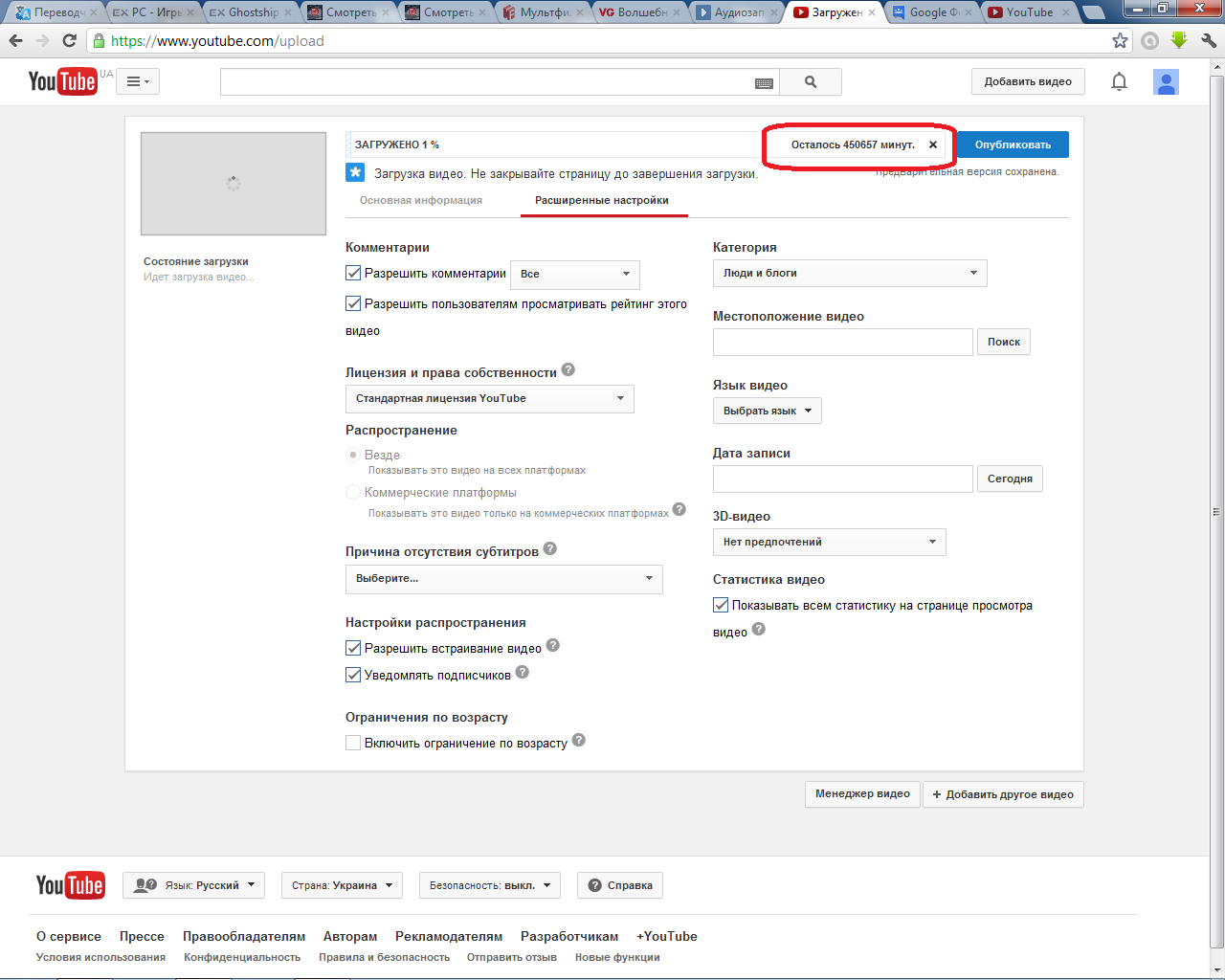
Task: Click 'Добавить другое видео' button
Action: click(x=1003, y=794)
